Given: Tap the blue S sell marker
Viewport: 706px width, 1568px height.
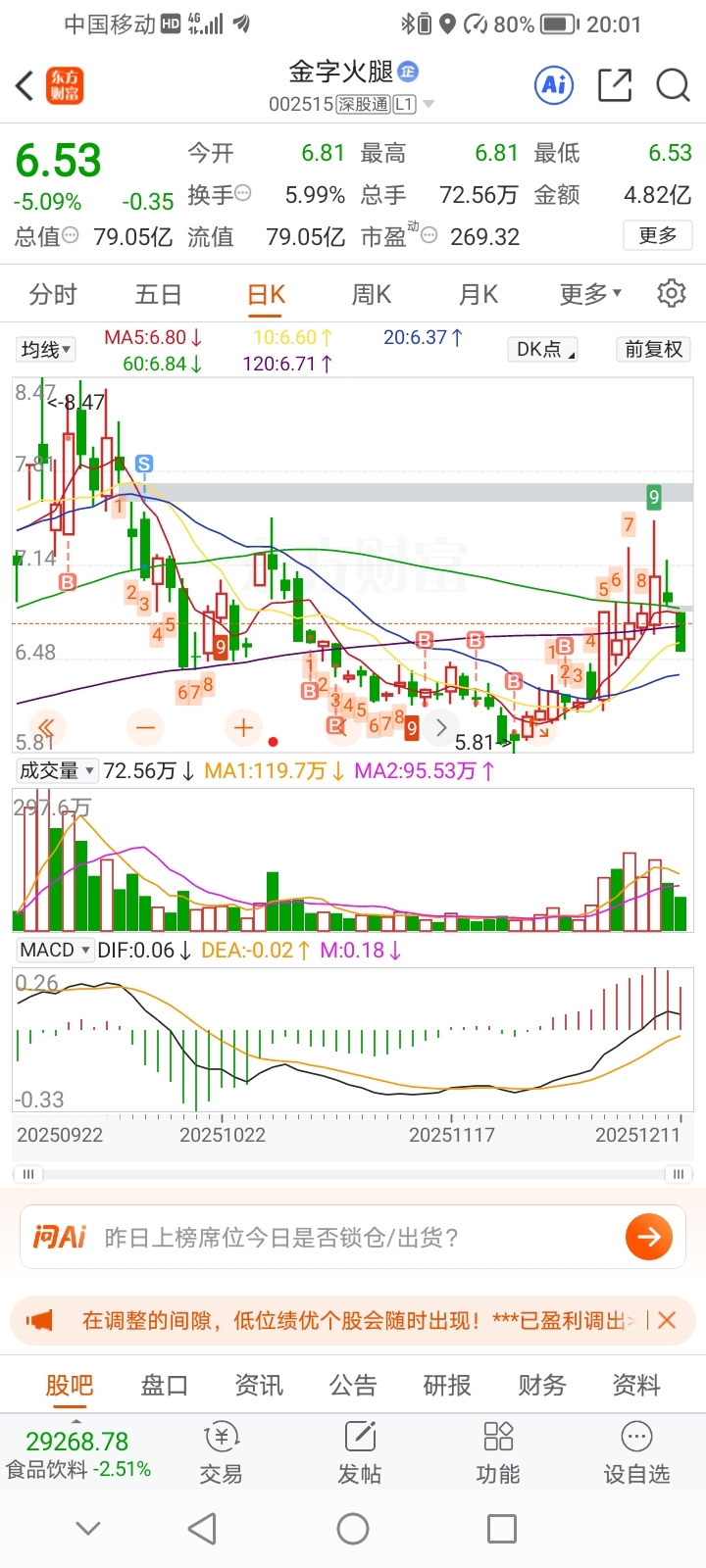Looking at the screenshot, I should pos(144,464).
